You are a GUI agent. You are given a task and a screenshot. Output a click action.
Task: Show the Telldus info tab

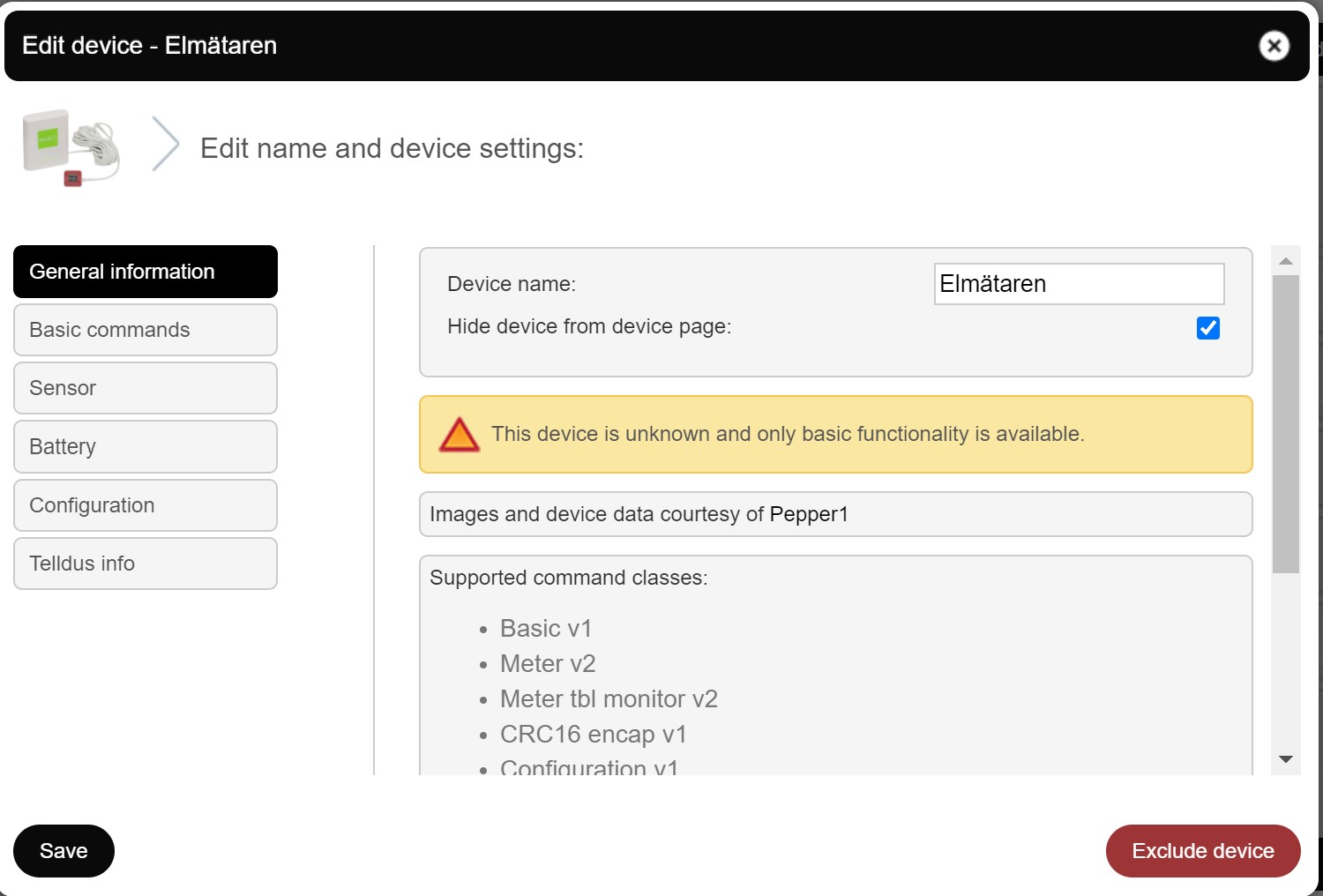(146, 564)
